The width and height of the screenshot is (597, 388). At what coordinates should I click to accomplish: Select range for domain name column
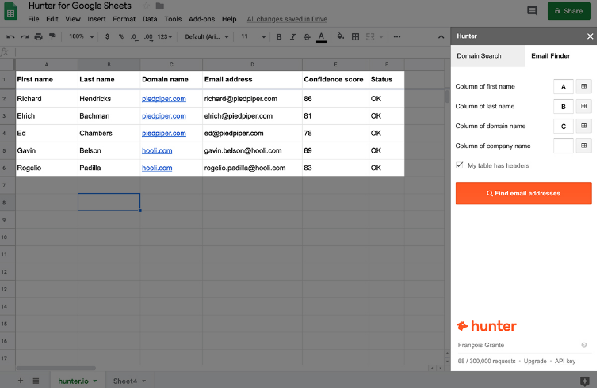(x=584, y=126)
